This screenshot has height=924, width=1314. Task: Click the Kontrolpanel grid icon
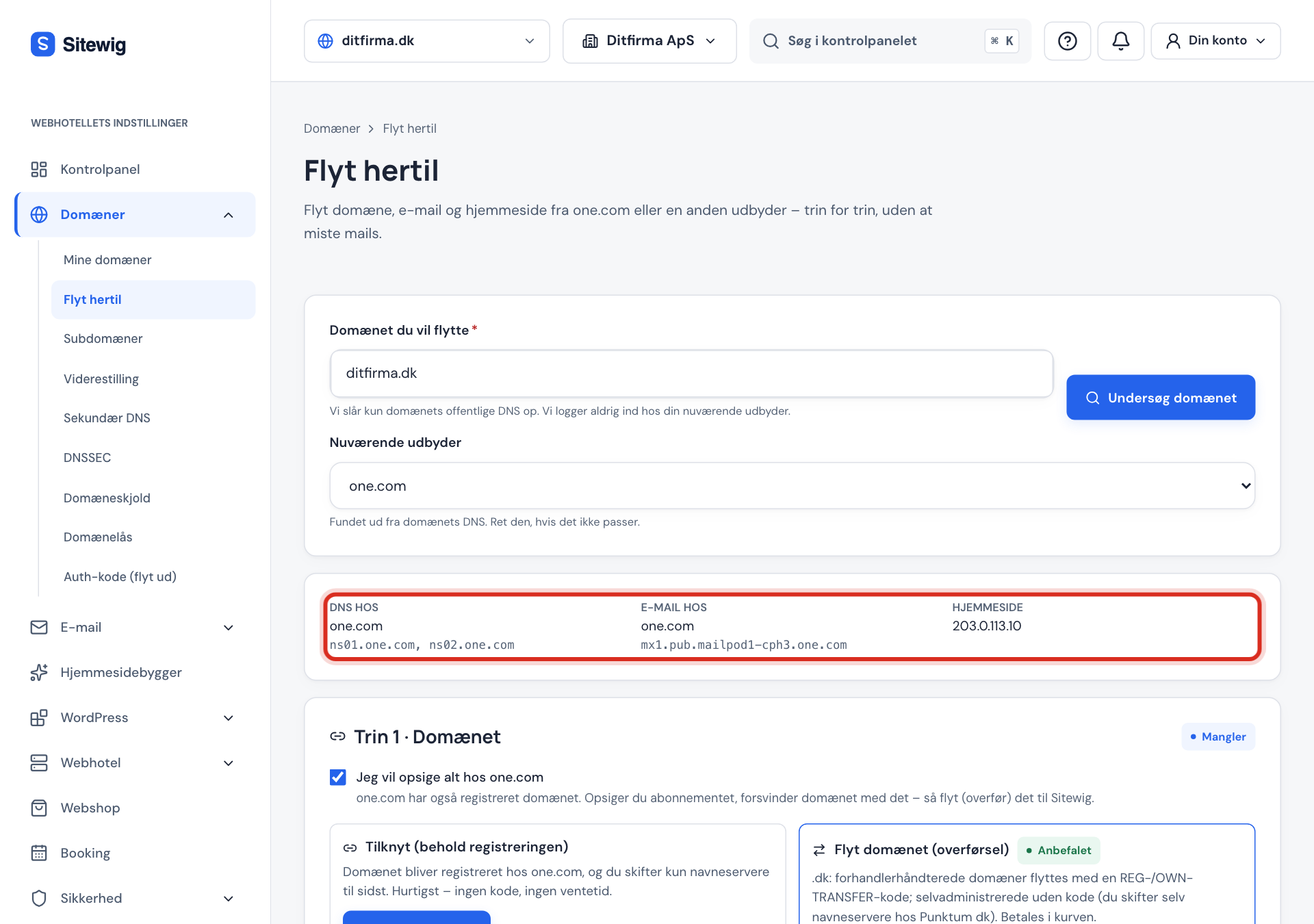(x=39, y=169)
